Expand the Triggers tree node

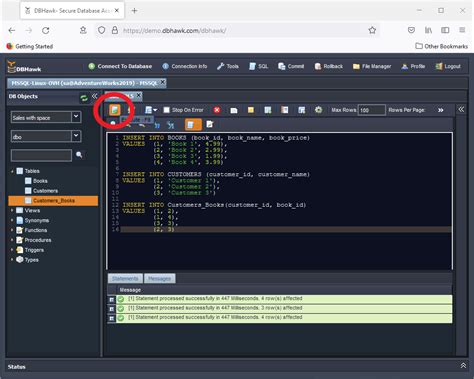pos(12,250)
